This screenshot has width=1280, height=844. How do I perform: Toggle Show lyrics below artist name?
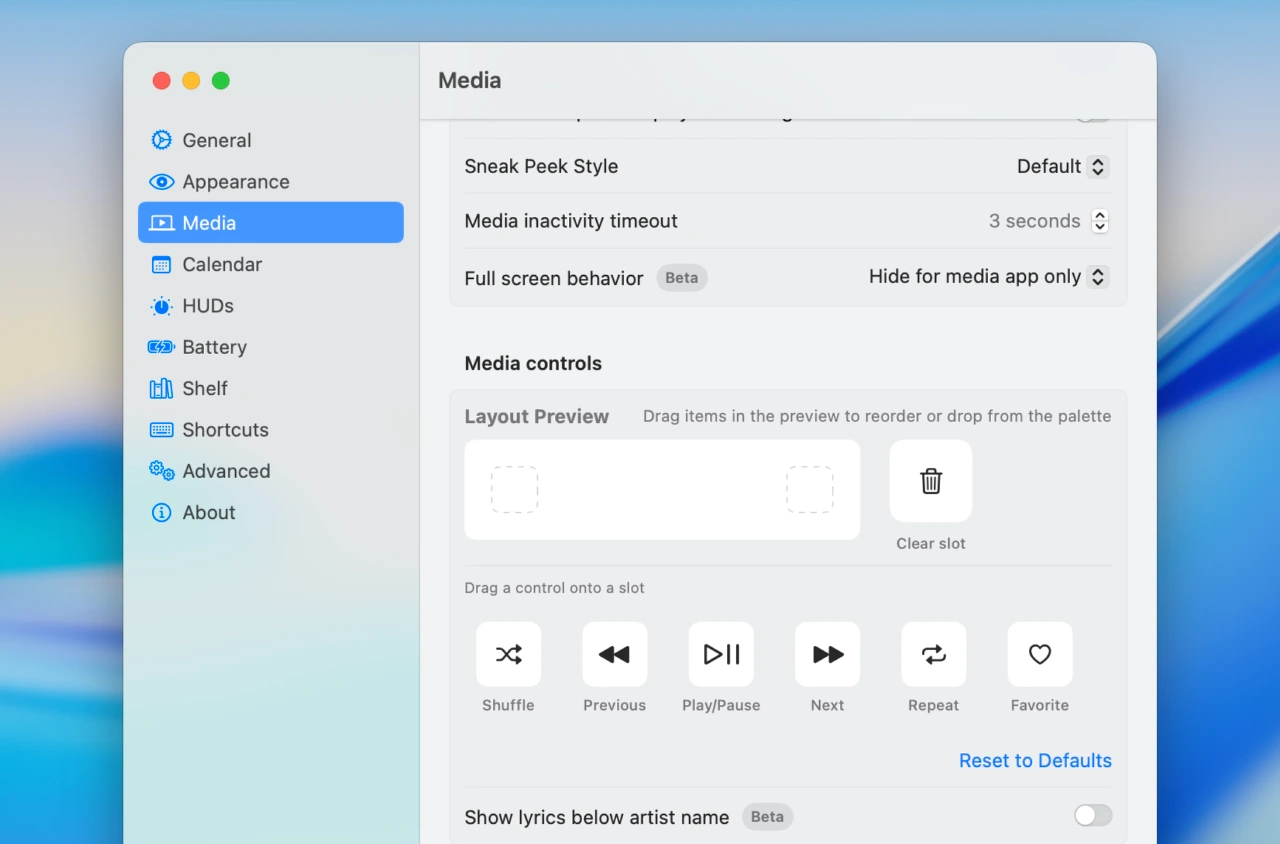1092,816
